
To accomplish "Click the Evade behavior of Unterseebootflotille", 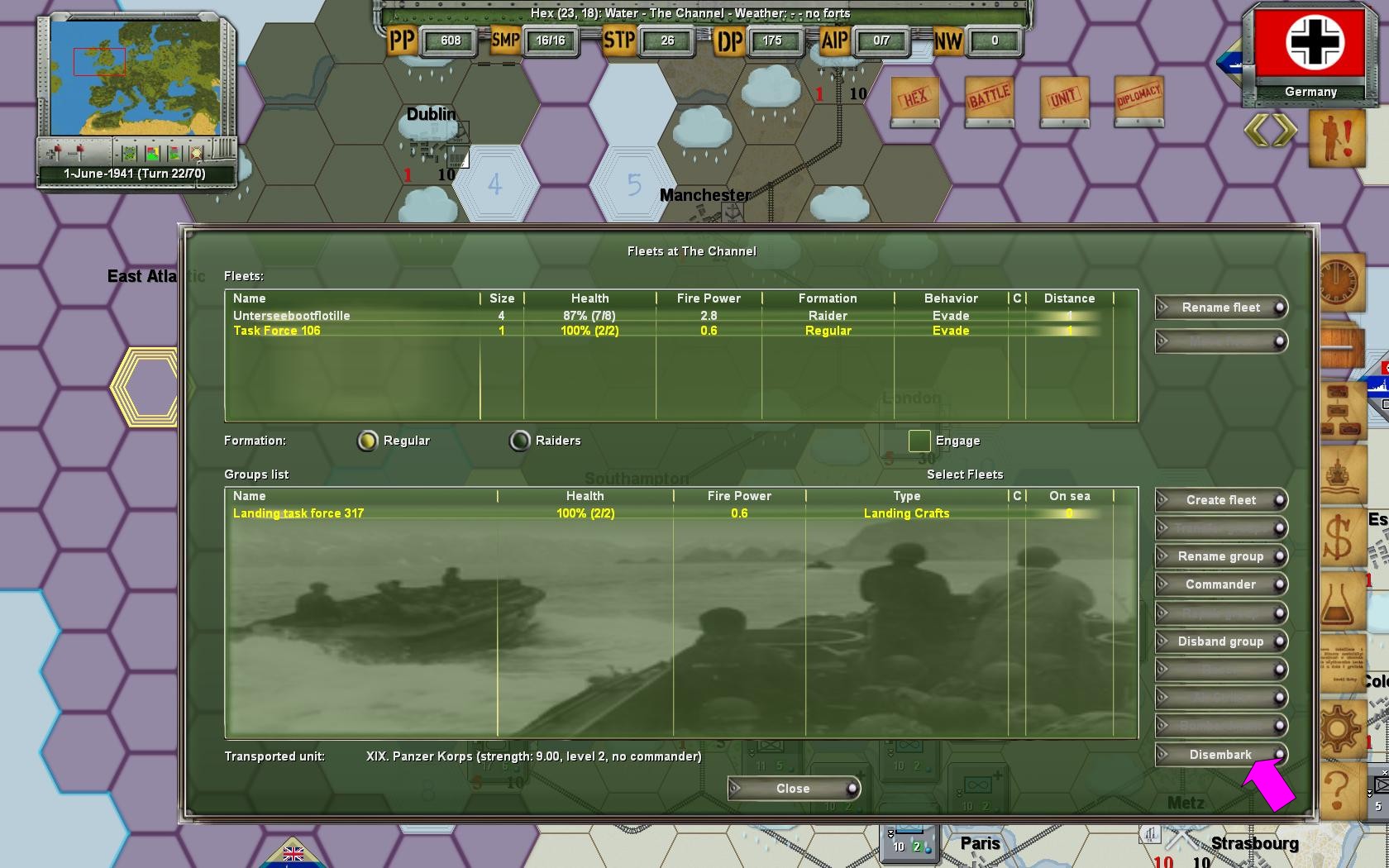I will pyautogui.click(x=951, y=316).
